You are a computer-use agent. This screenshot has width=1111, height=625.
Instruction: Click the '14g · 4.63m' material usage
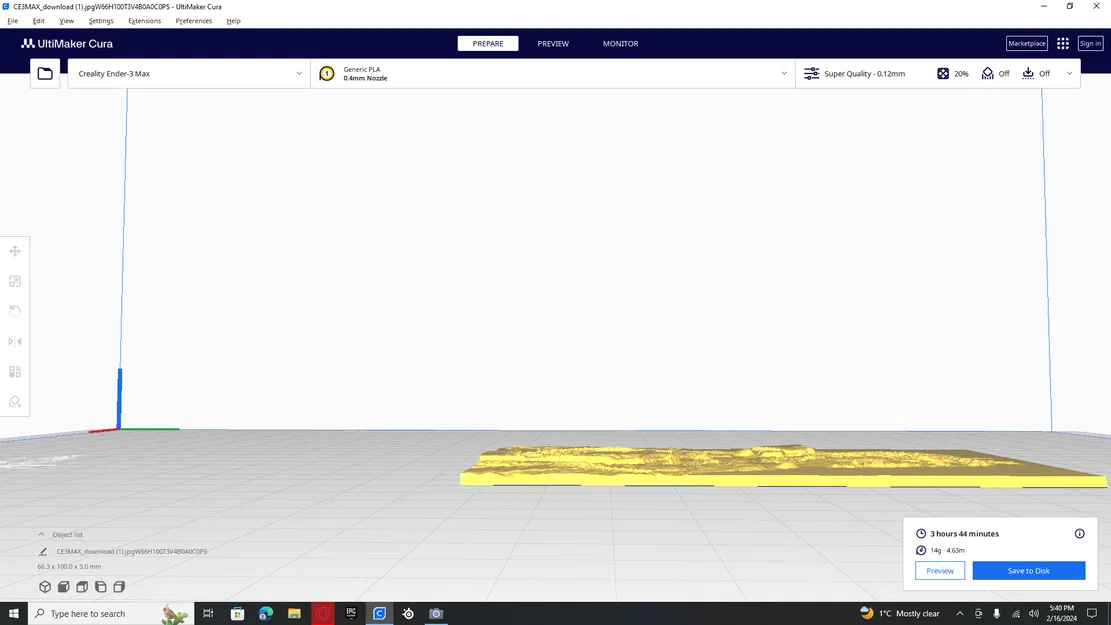[x=947, y=550]
